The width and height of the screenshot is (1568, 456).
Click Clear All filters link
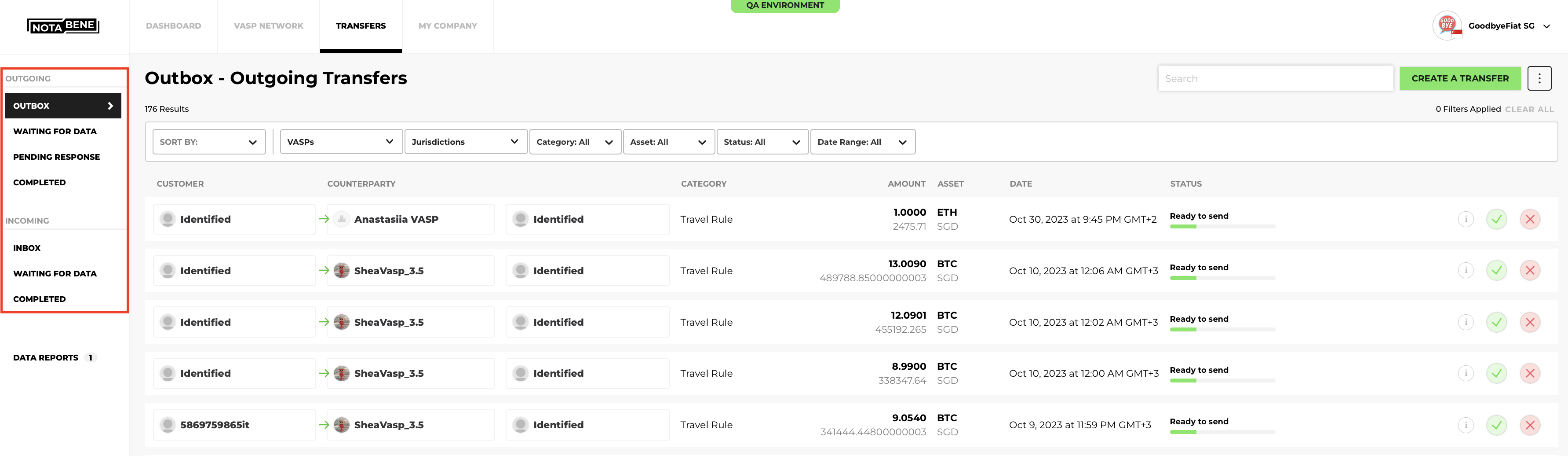1529,109
